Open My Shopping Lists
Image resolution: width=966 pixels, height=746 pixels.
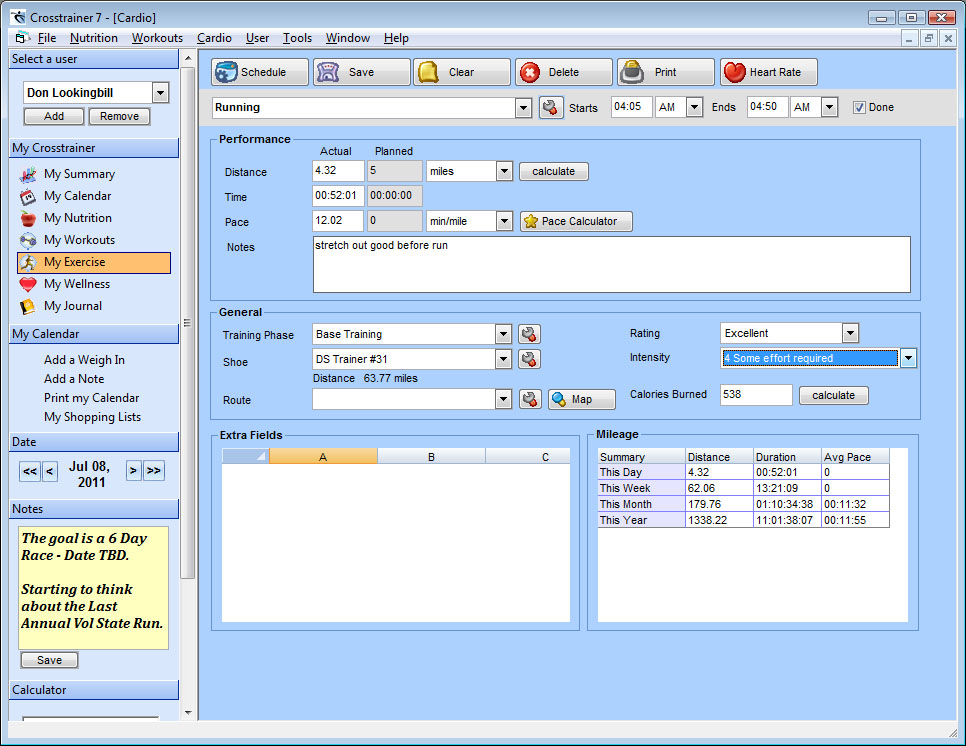[x=92, y=417]
